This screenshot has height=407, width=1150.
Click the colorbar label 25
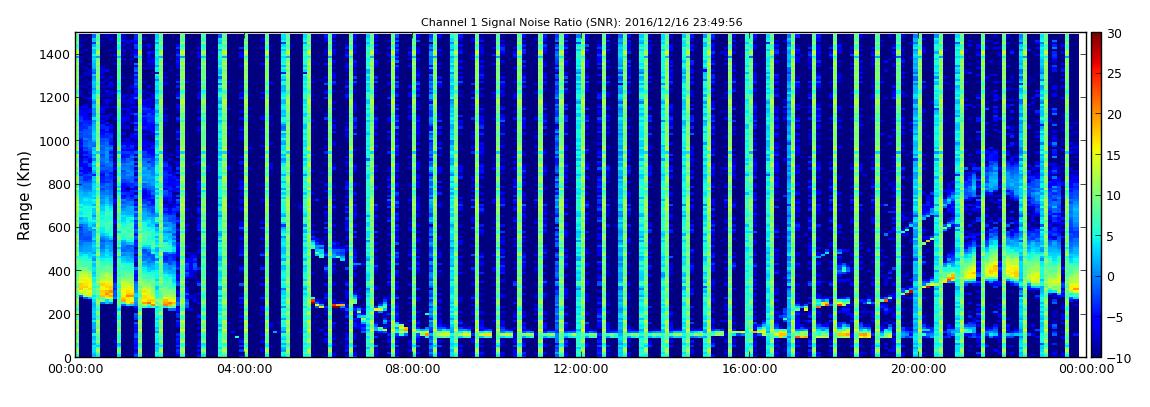click(x=1114, y=74)
